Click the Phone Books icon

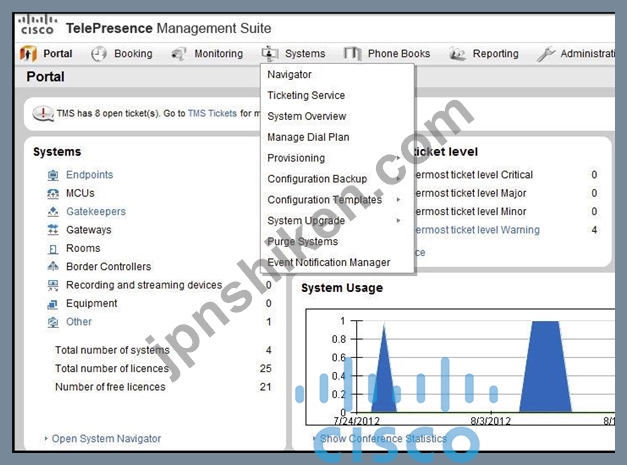(352, 54)
